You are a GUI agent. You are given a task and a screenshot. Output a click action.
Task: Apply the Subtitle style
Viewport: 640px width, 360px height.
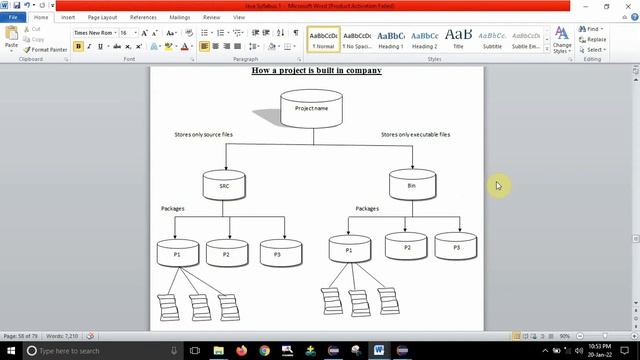click(492, 40)
